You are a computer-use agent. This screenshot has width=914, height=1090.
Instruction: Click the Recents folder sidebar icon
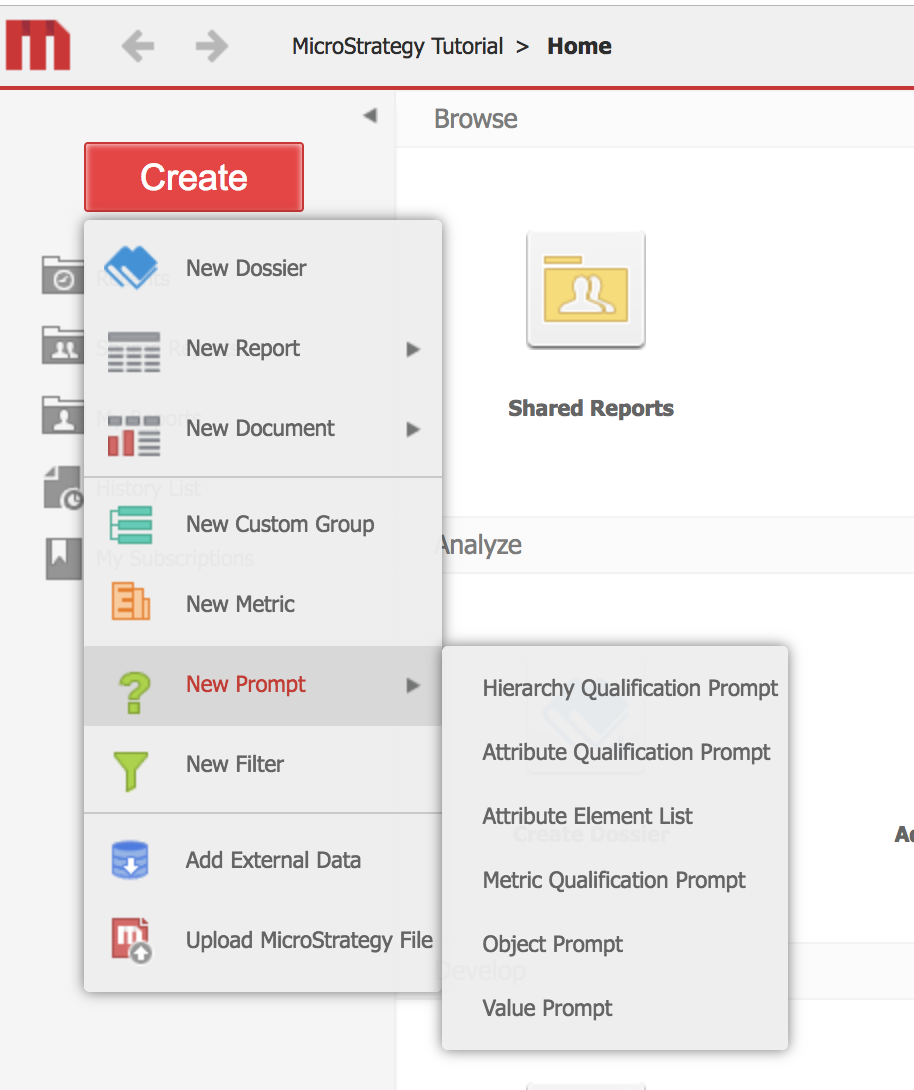coord(63,275)
